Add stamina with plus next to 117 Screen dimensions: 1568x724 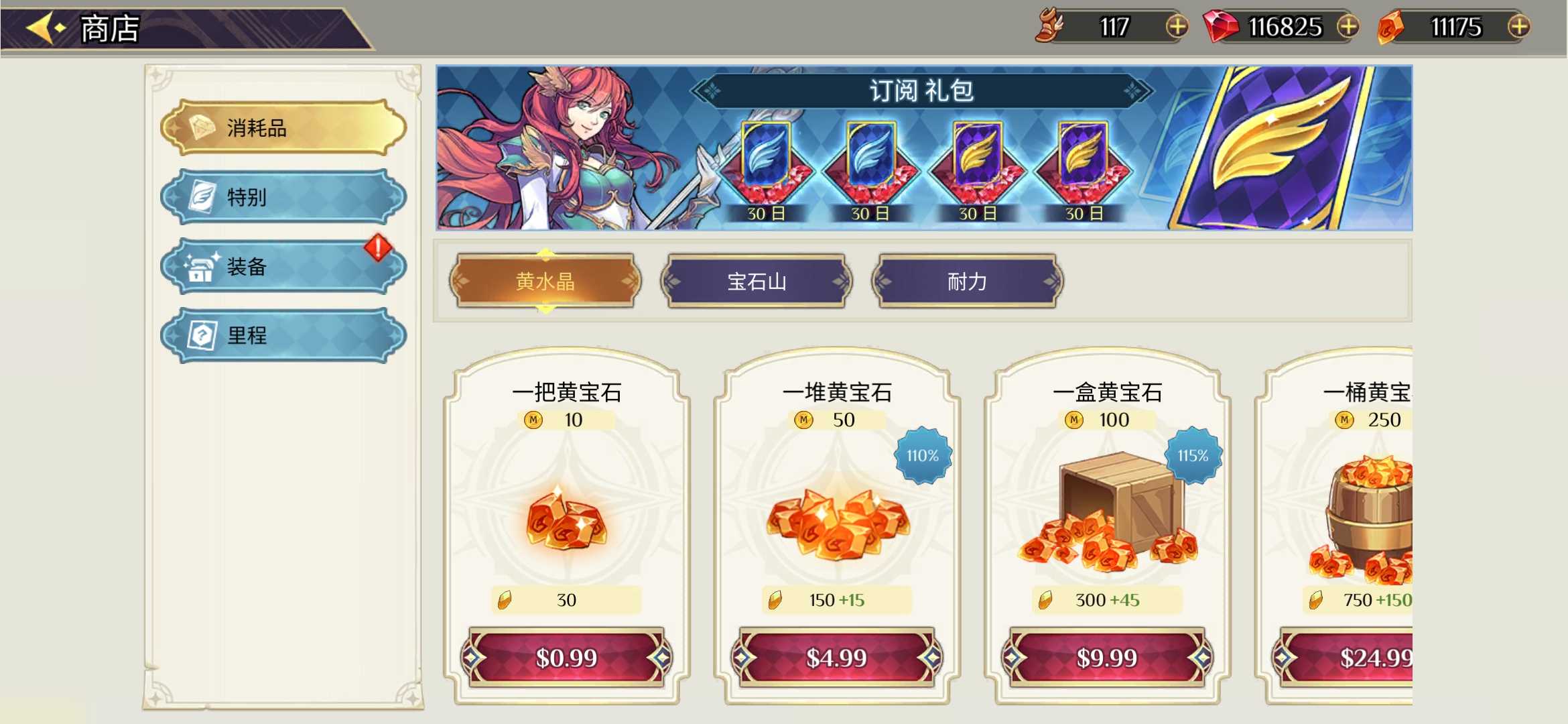point(1177,27)
